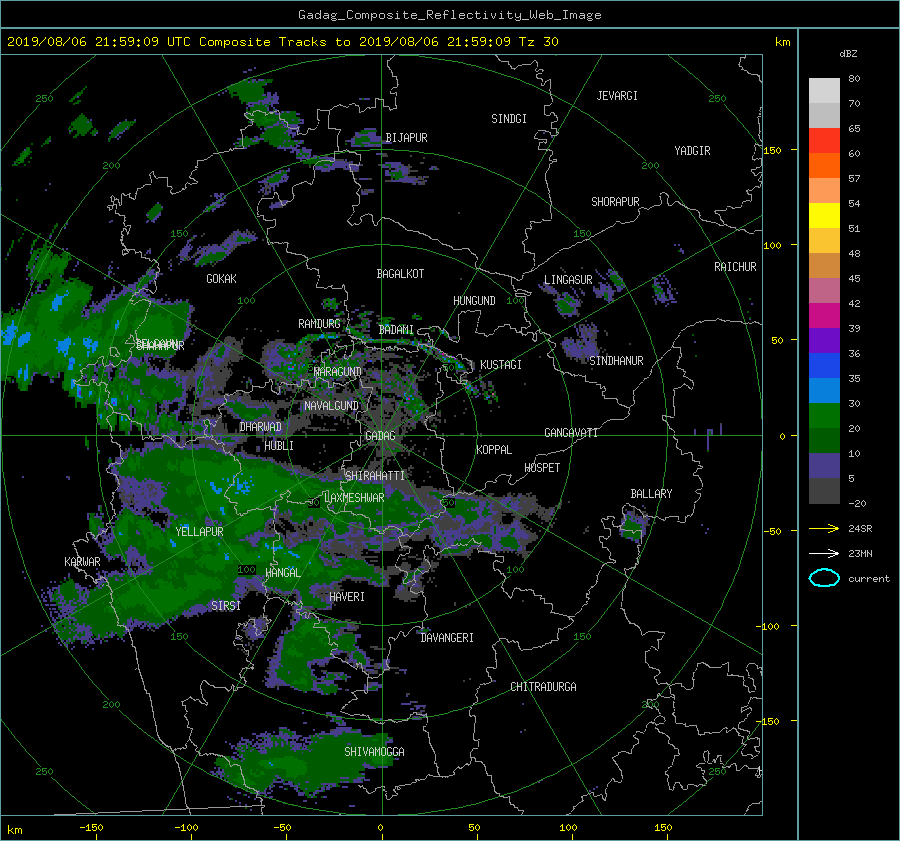
Task: Click the SINDGI city label
Action: [509, 119]
